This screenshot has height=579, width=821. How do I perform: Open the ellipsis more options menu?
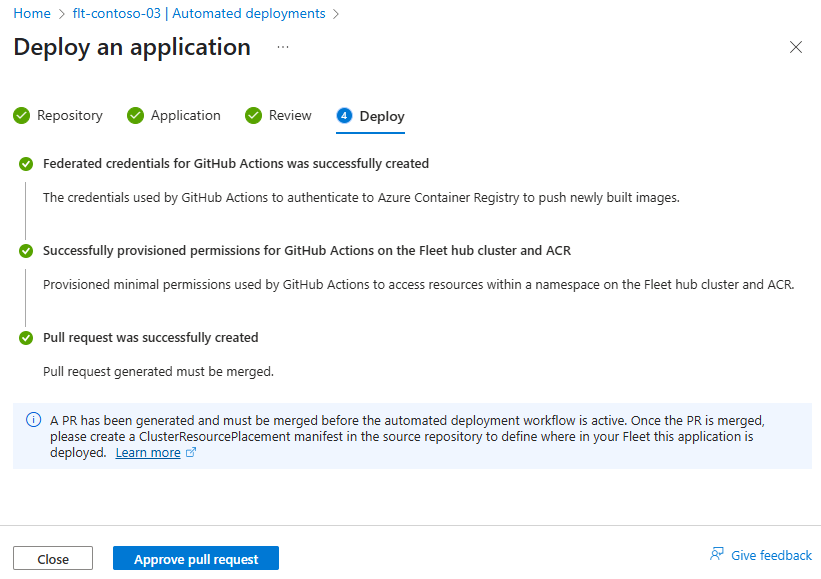tap(283, 47)
